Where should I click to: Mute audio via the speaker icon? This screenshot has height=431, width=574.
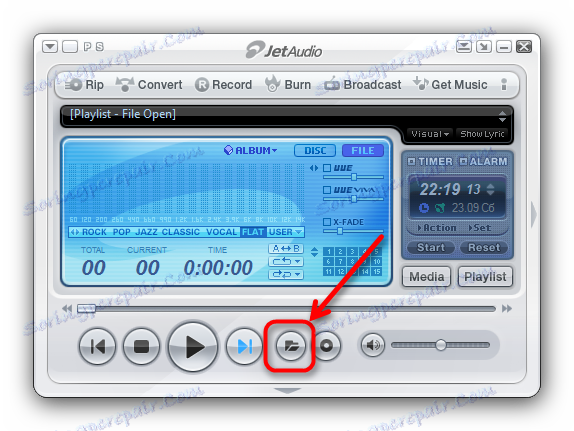point(373,345)
